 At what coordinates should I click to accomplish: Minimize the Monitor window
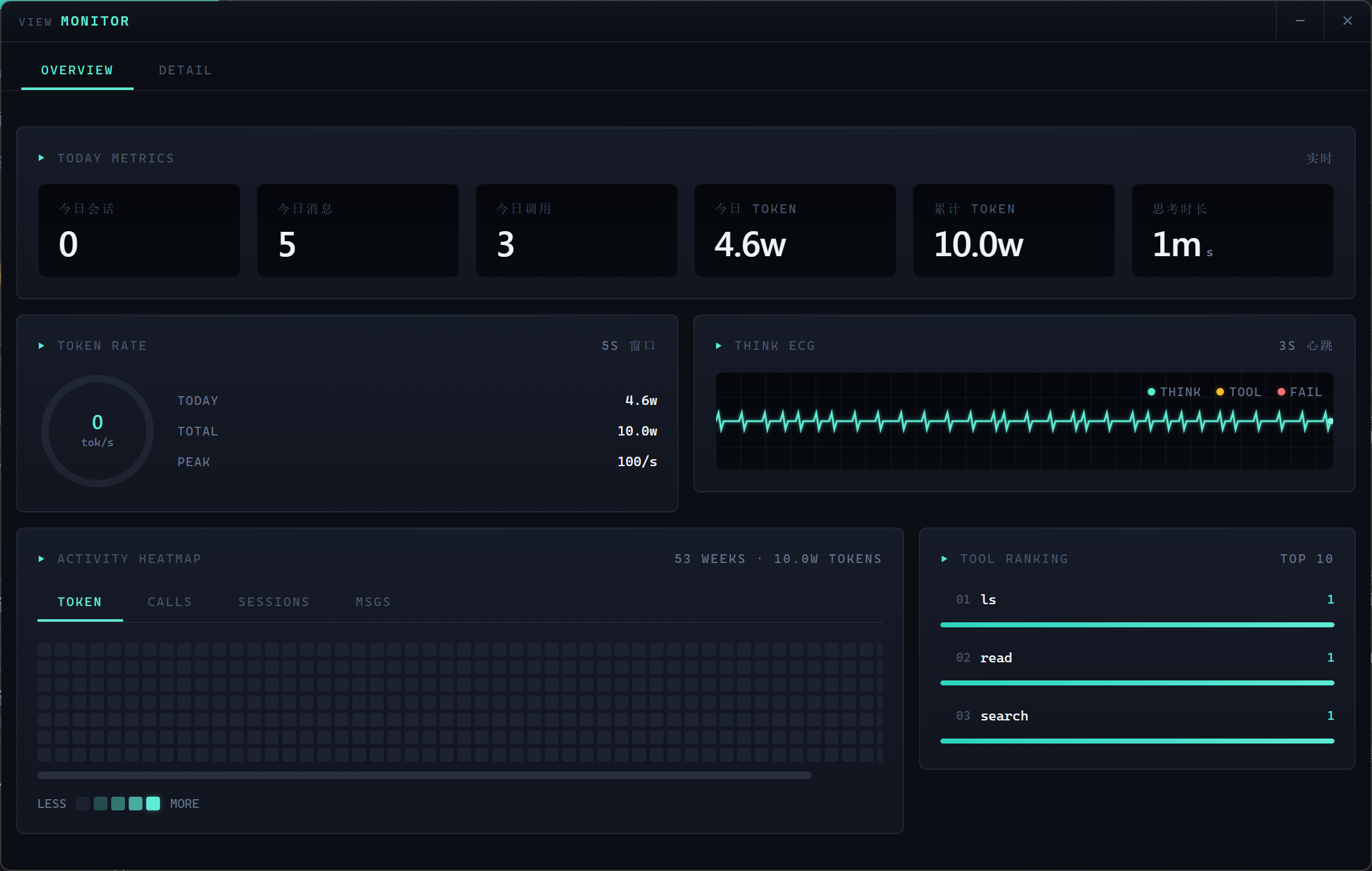coord(1300,21)
